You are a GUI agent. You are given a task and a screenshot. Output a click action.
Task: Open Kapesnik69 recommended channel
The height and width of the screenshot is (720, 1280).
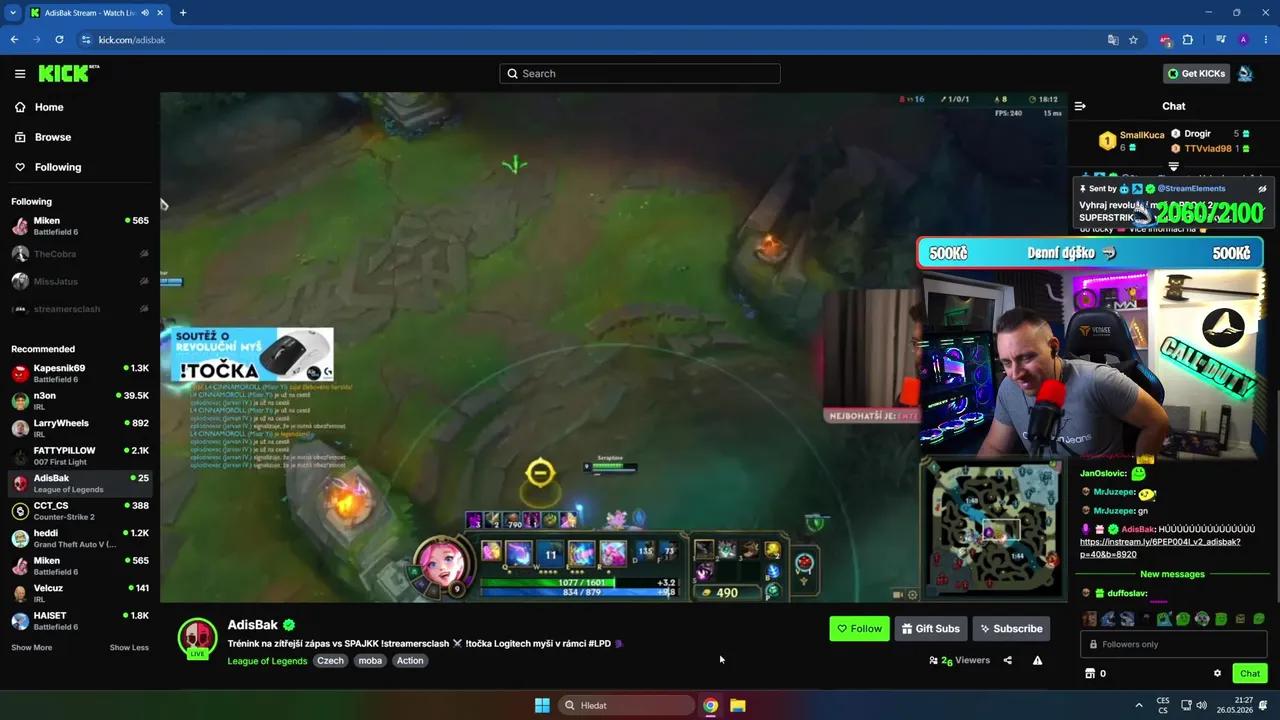coord(80,374)
